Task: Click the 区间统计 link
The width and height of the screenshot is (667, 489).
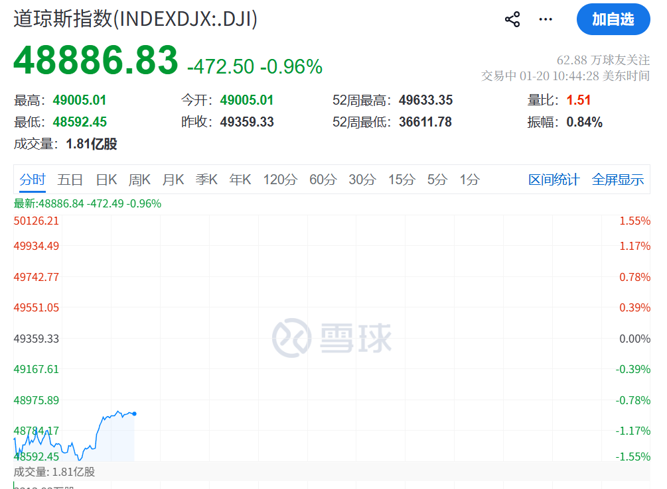Action: point(554,180)
